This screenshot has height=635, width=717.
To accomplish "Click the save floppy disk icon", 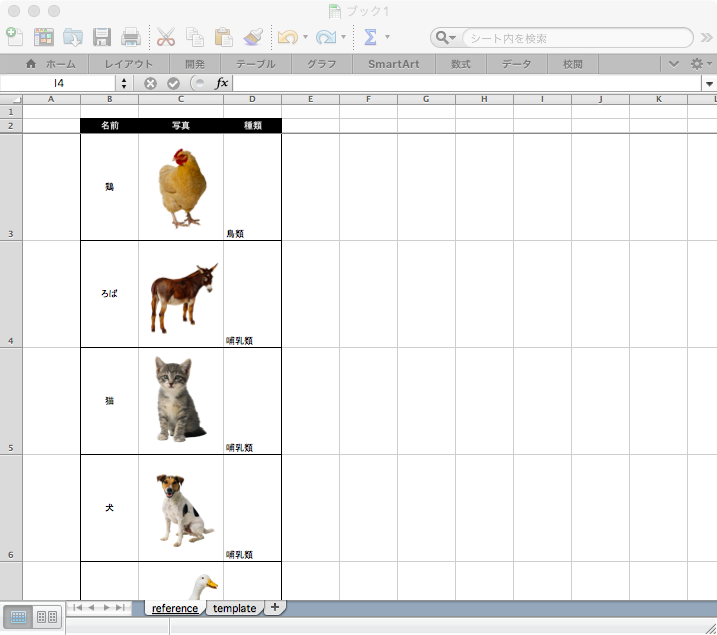I will [102, 37].
